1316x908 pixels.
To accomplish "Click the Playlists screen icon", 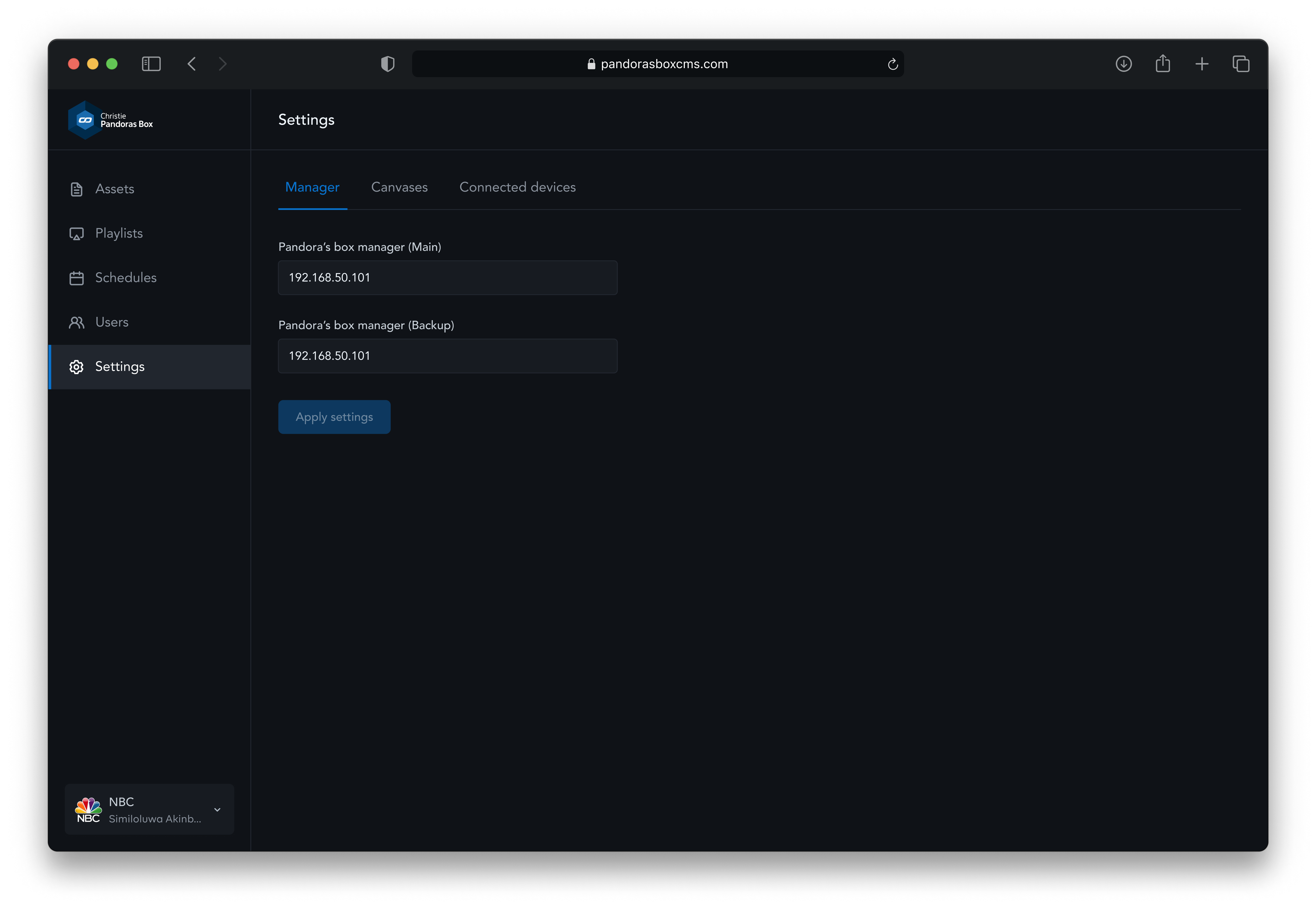I will click(x=76, y=234).
